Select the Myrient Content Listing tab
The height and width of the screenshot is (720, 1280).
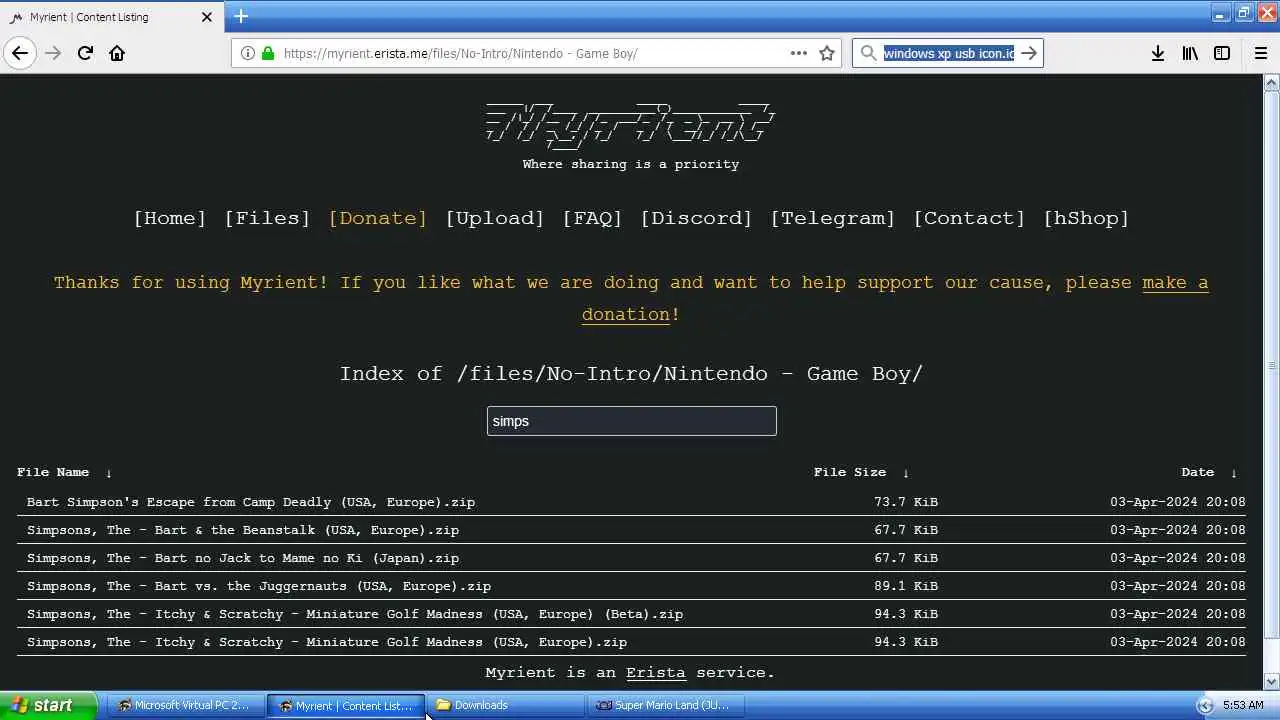click(111, 17)
